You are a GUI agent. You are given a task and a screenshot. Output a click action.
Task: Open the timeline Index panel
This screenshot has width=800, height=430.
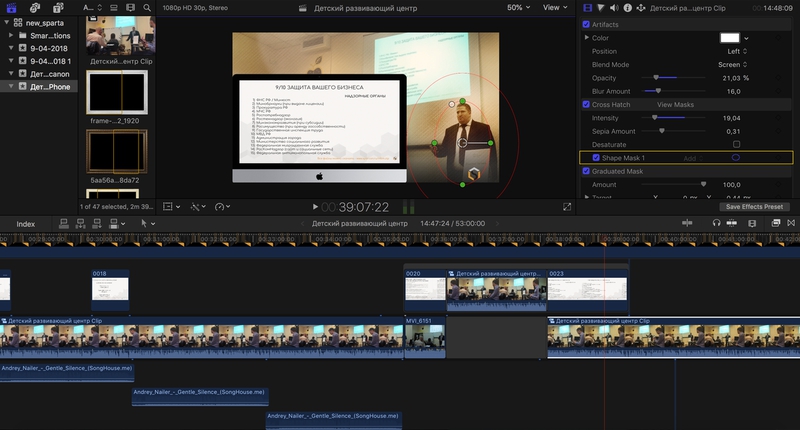click(26, 224)
